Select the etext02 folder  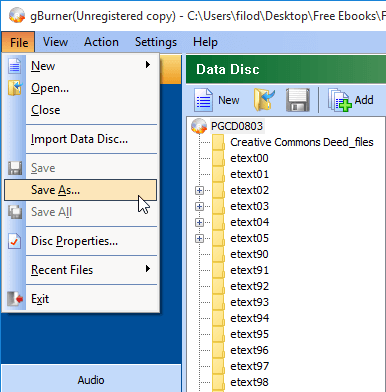pos(249,190)
